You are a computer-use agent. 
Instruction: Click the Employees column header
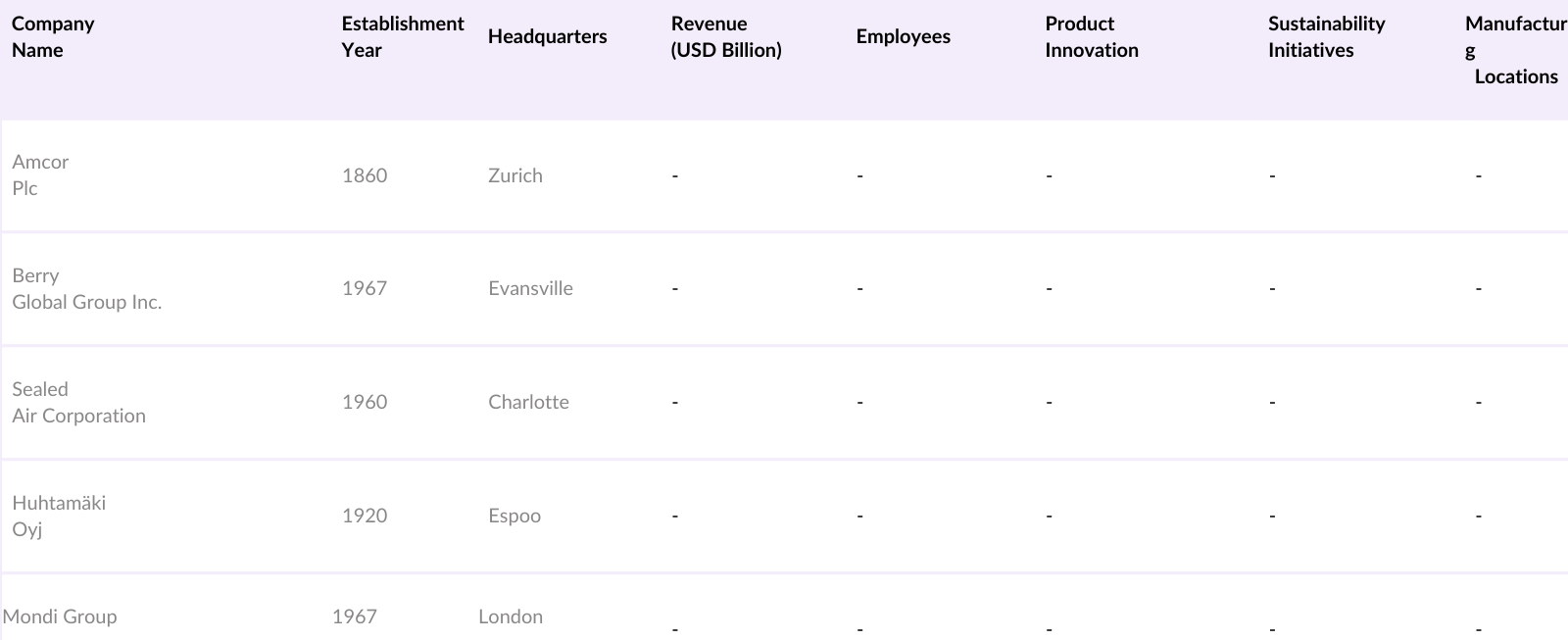click(903, 37)
